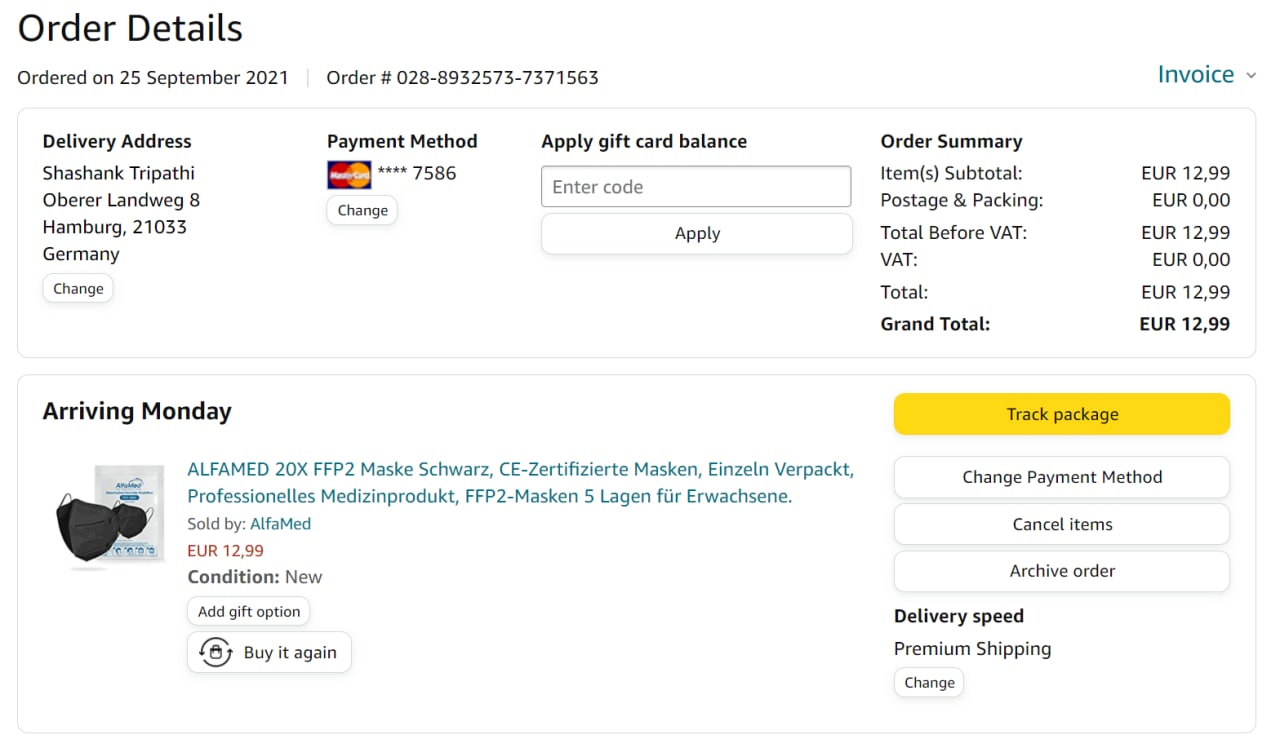Open the FFP2 mask product thumbnail
Image resolution: width=1280 pixels, height=739 pixels.
pos(109,517)
